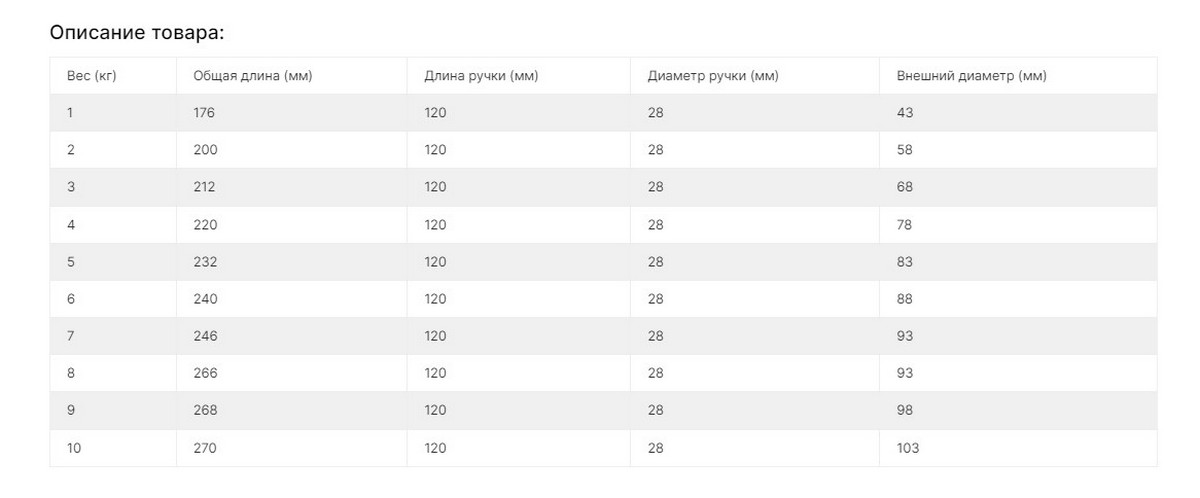Click the total length value 232
The width and height of the screenshot is (1200, 498).
[x=205, y=262]
